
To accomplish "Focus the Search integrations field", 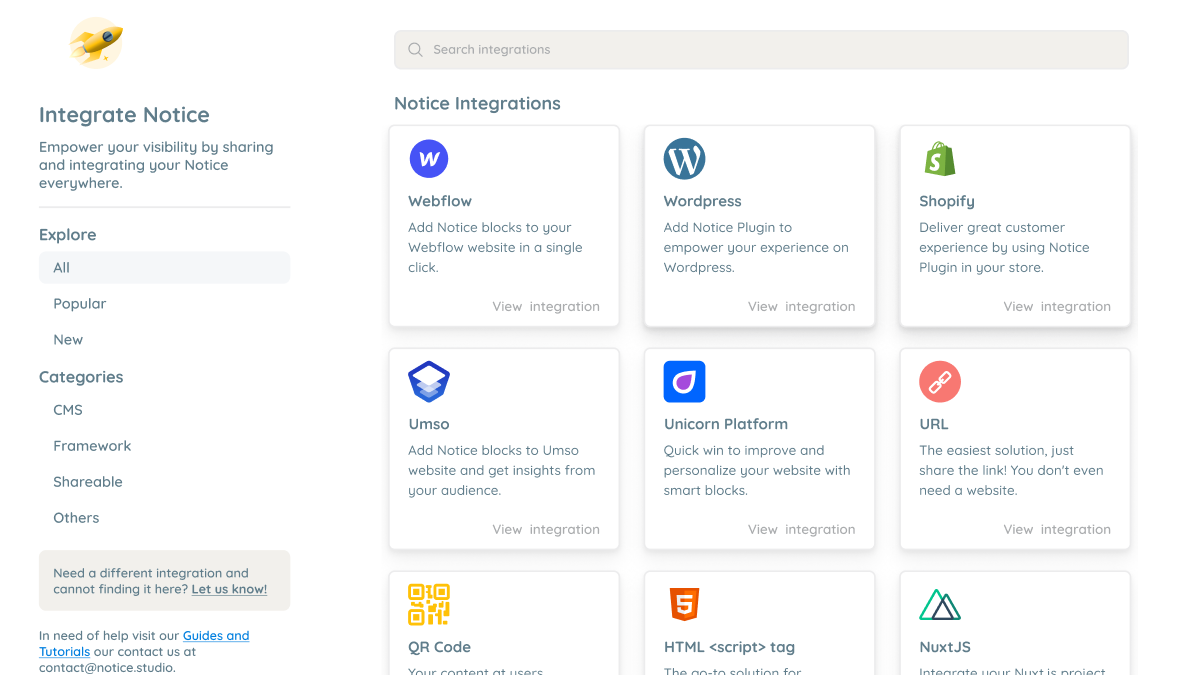I will pos(761,50).
